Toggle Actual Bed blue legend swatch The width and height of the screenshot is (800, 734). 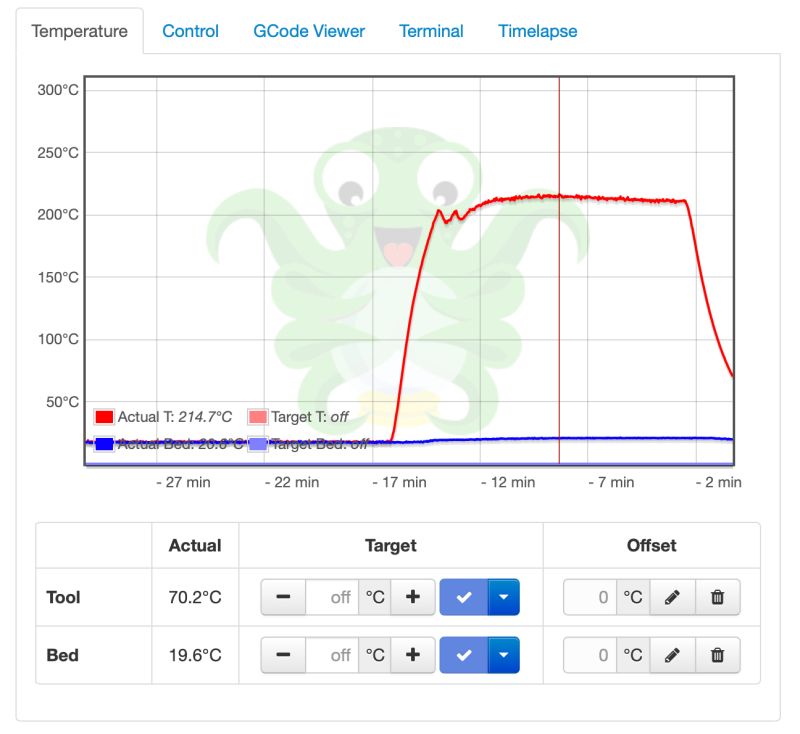(x=104, y=444)
